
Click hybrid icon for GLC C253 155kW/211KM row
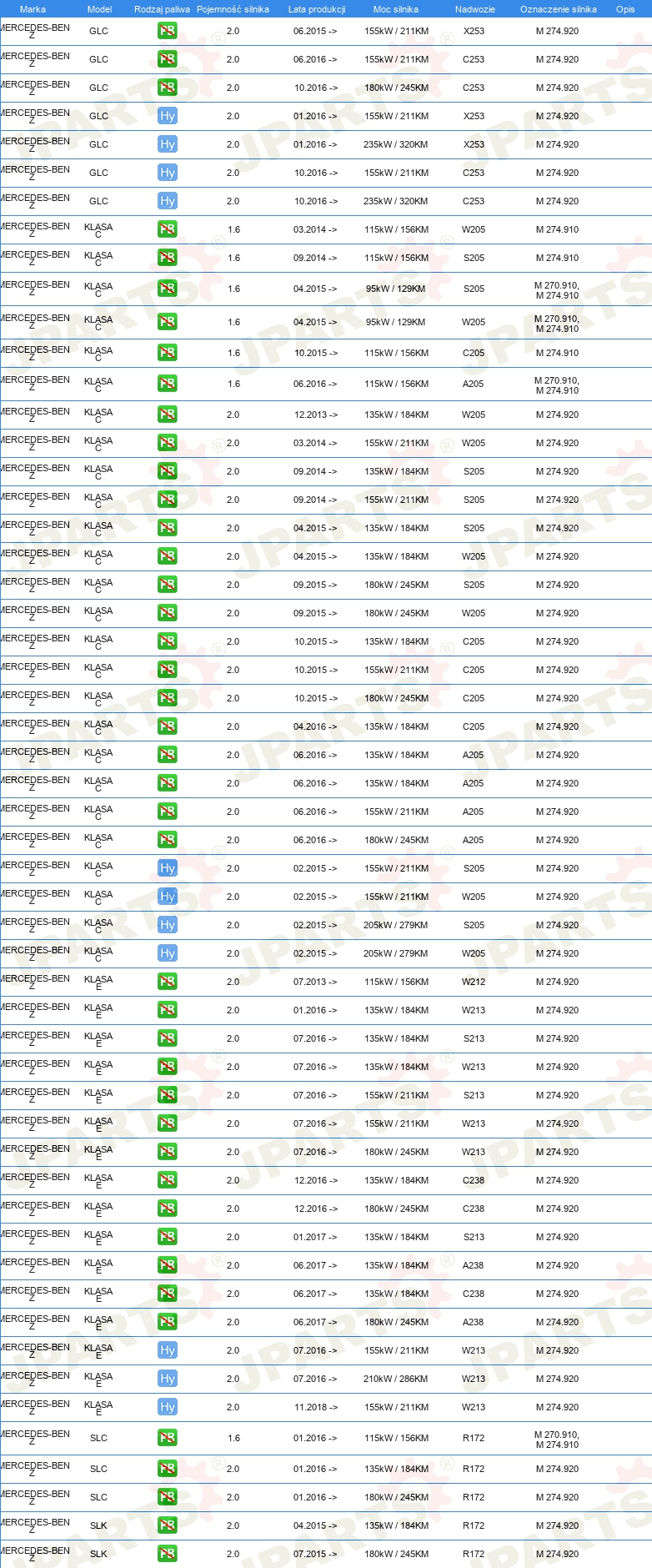(x=167, y=173)
